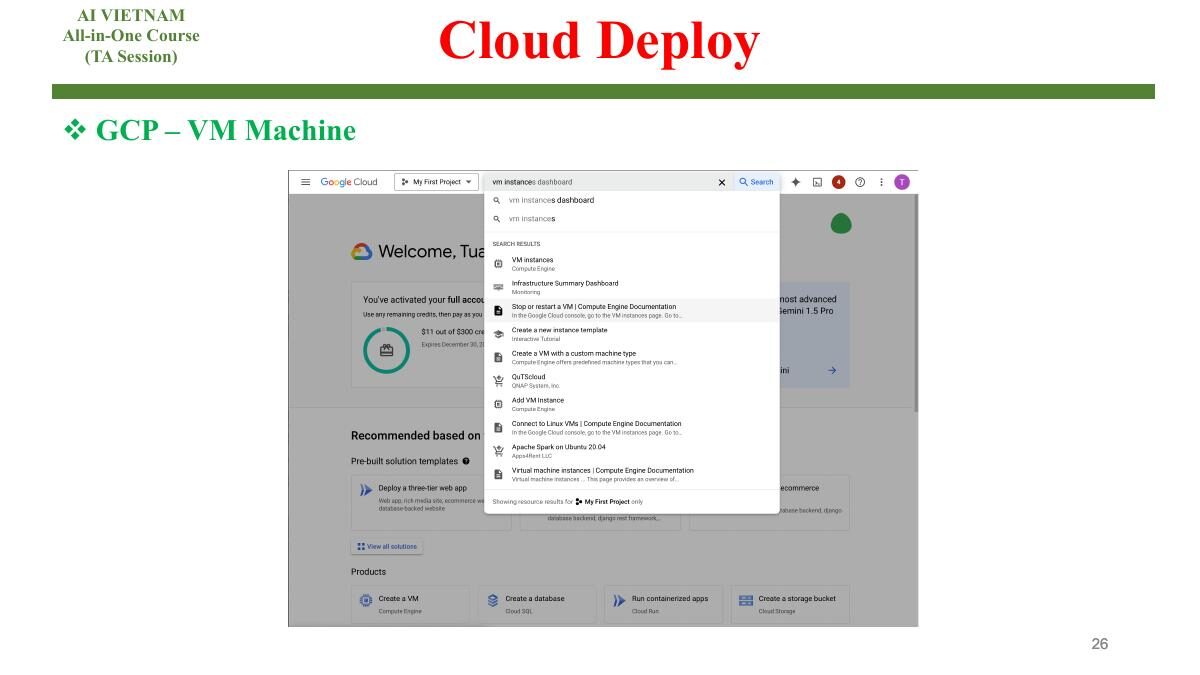Click the blue Search button
Screen dimensions: 1200x675
point(756,182)
